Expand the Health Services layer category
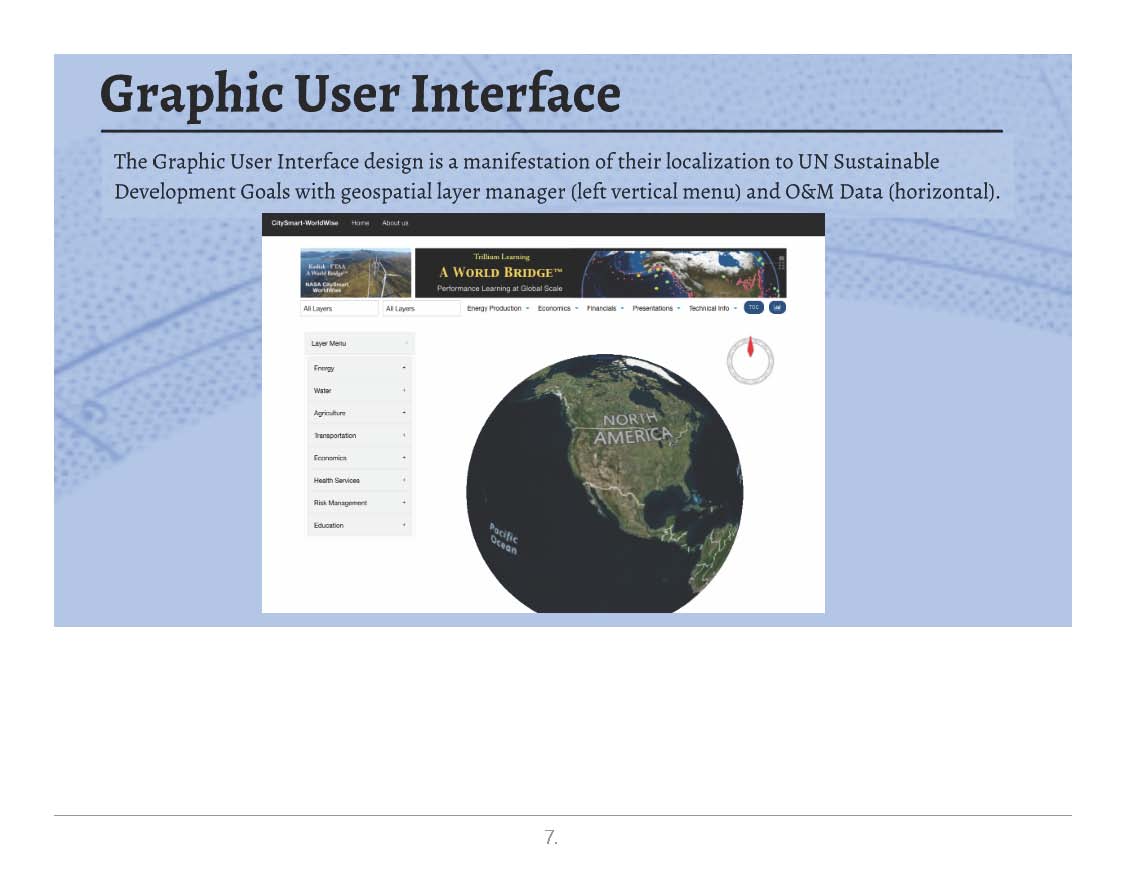 359,481
